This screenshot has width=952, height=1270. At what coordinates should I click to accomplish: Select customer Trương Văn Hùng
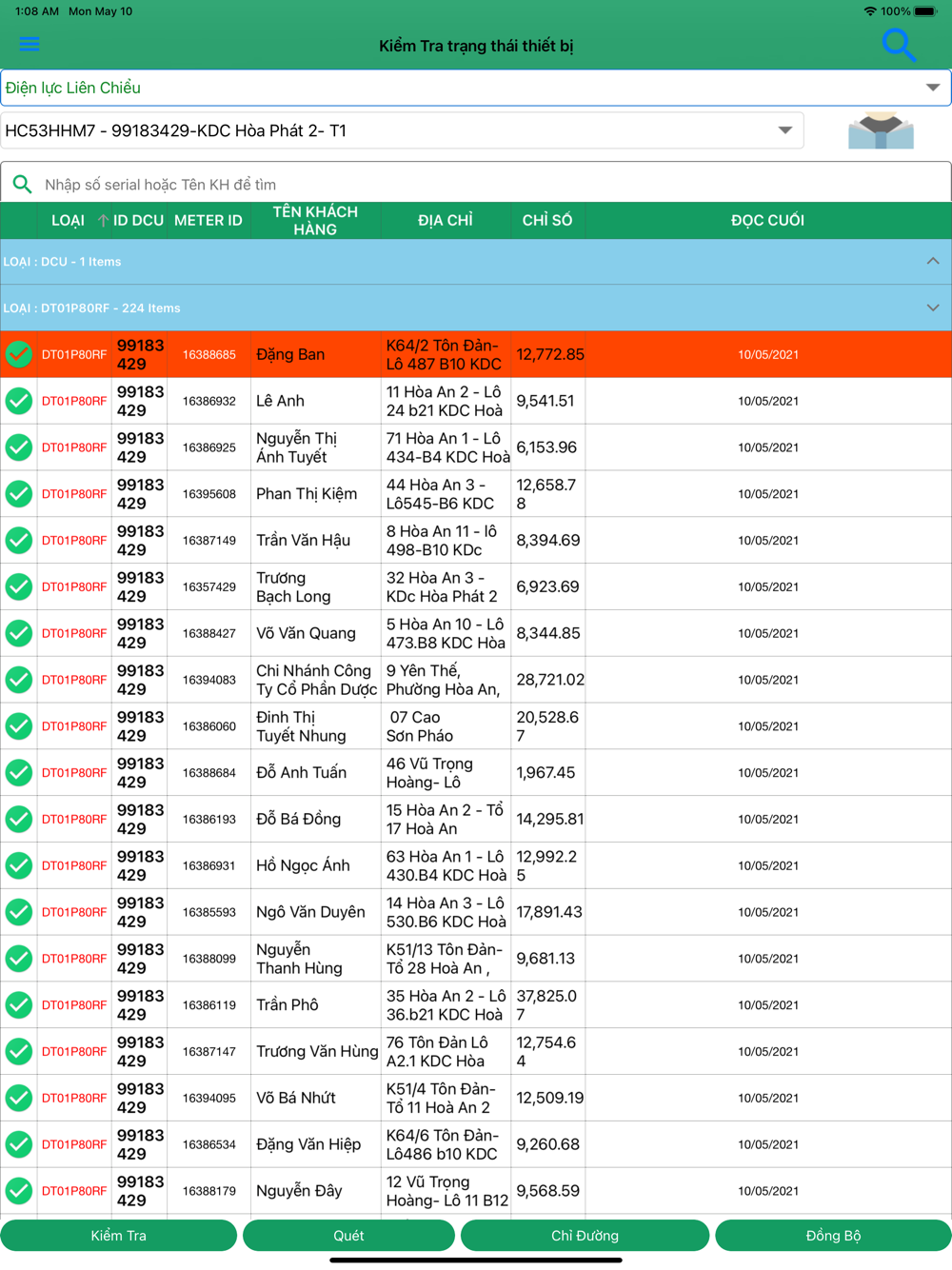point(317,1051)
